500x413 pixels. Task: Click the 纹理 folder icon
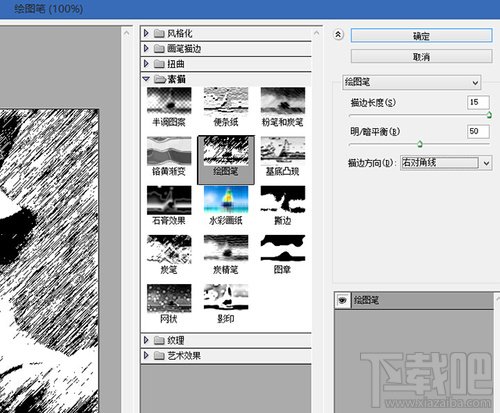[x=159, y=340]
